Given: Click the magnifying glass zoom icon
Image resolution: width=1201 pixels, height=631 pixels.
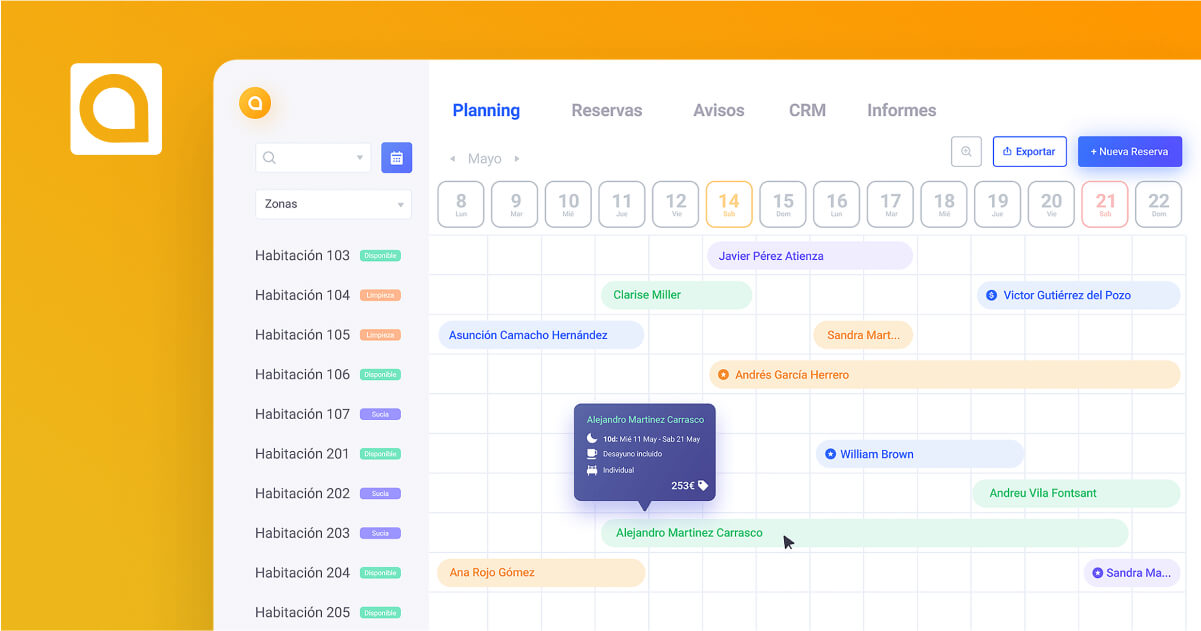Looking at the screenshot, I should point(966,151).
